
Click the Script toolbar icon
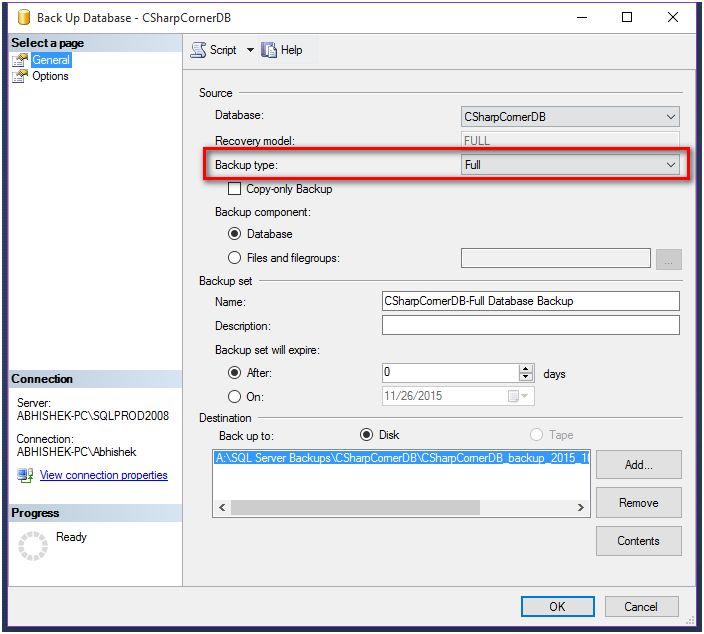(x=198, y=50)
